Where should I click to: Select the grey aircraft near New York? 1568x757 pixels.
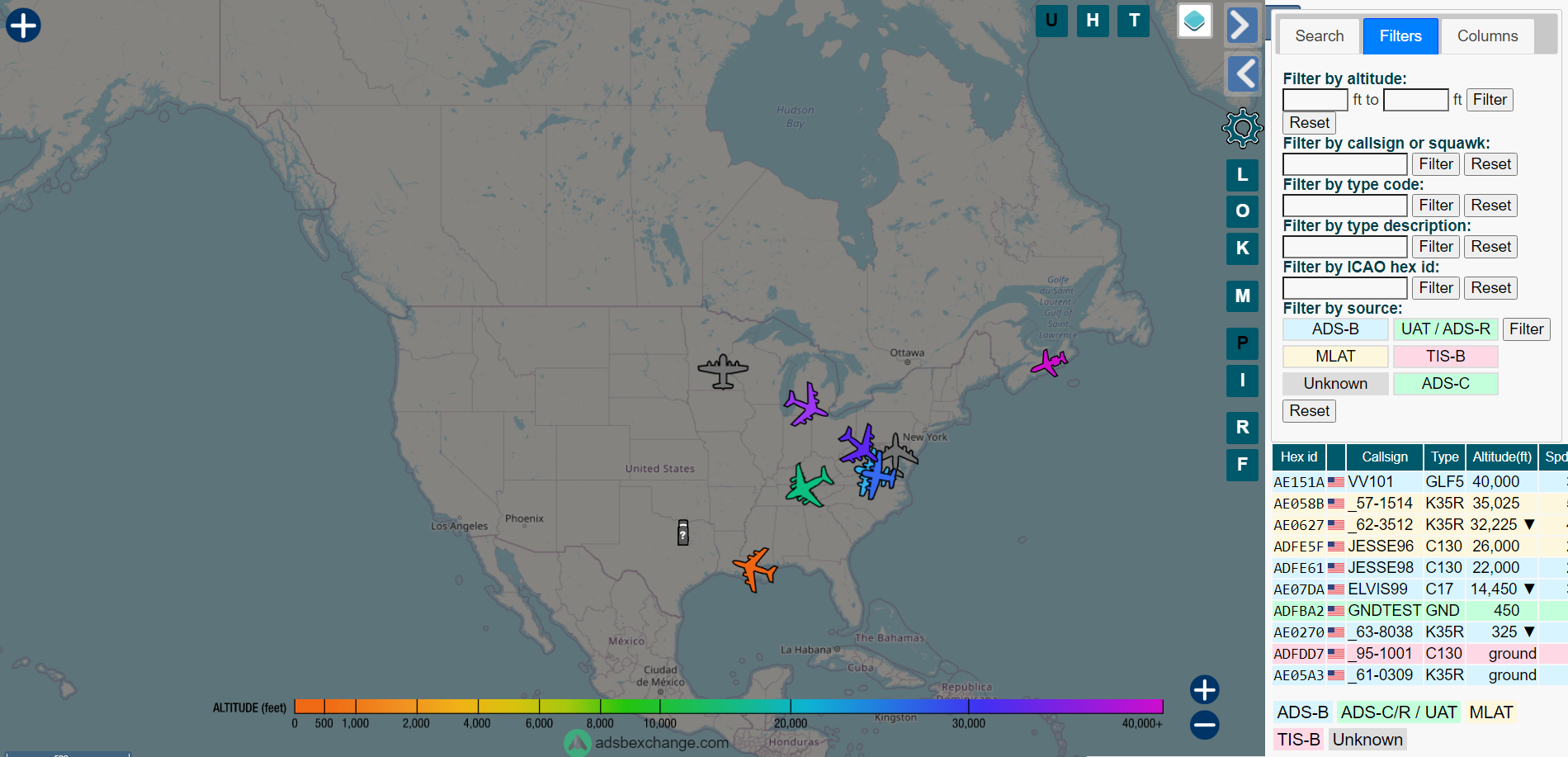point(900,452)
